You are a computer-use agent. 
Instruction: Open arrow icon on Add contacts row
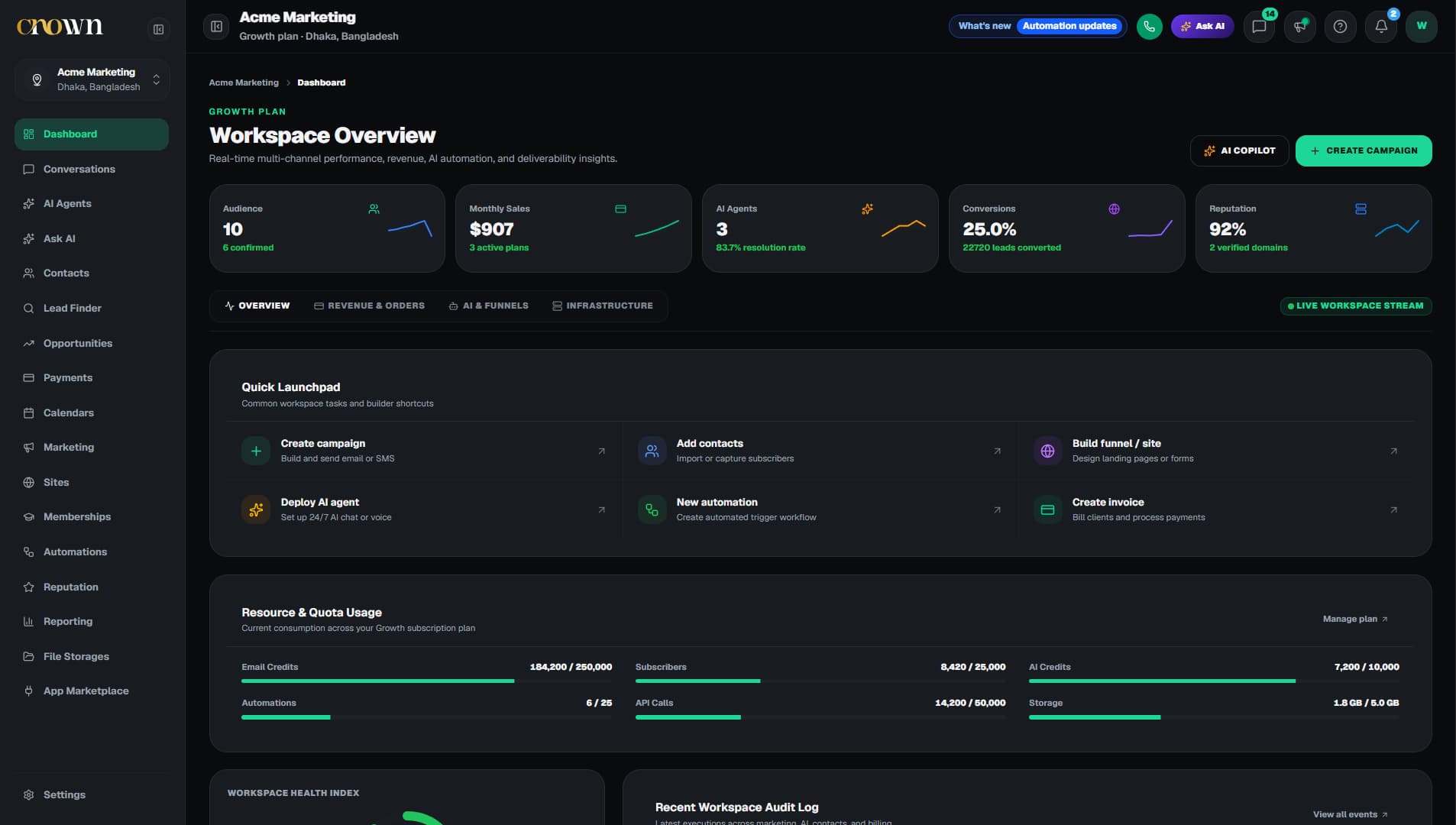997,451
